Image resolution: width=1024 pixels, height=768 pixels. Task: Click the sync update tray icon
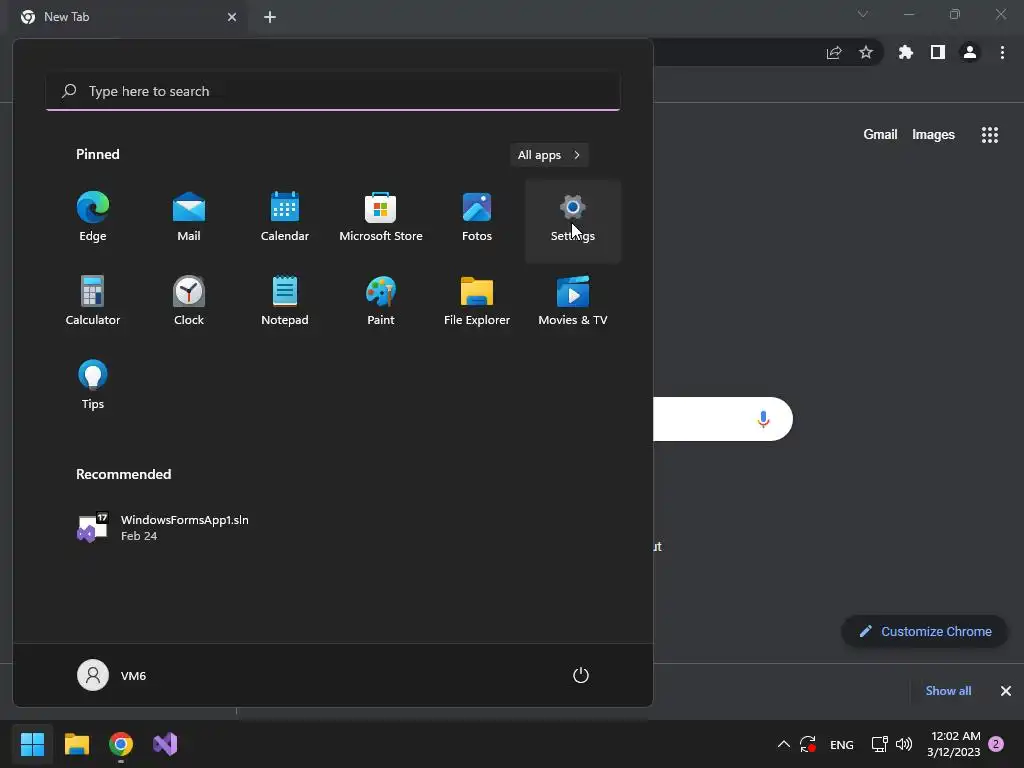tap(808, 744)
